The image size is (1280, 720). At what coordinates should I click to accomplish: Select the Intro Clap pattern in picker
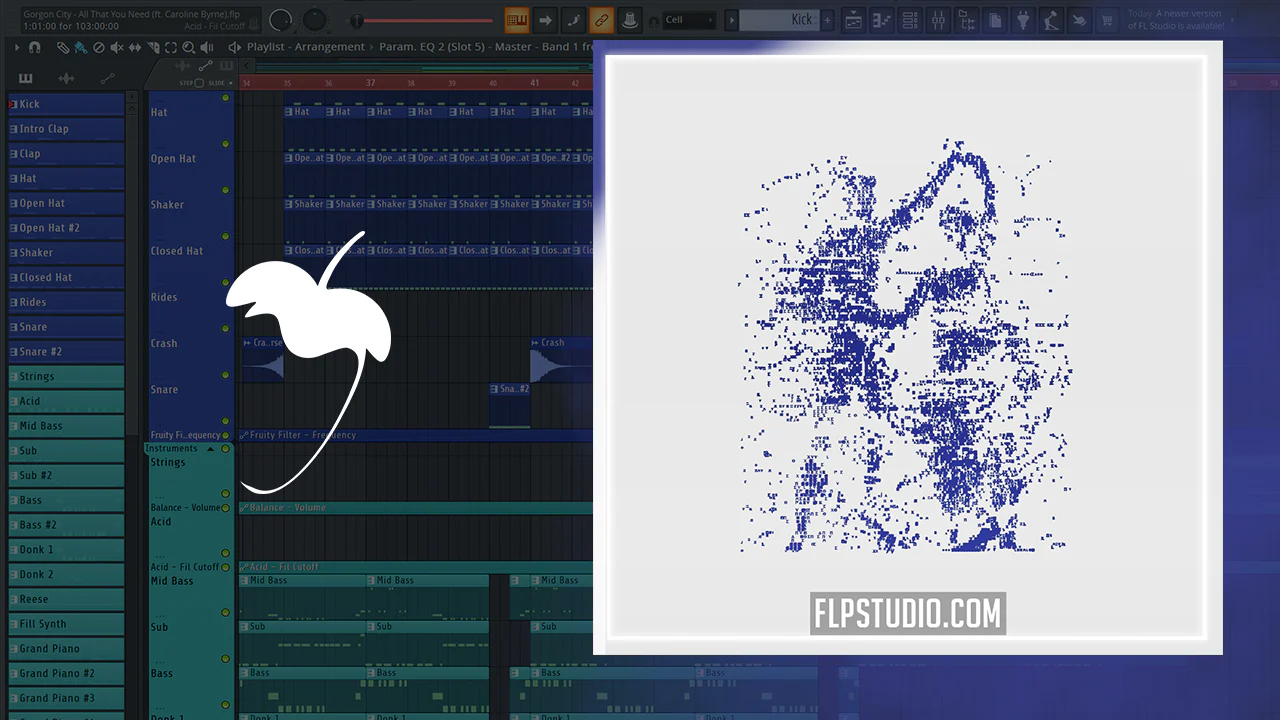coord(66,129)
